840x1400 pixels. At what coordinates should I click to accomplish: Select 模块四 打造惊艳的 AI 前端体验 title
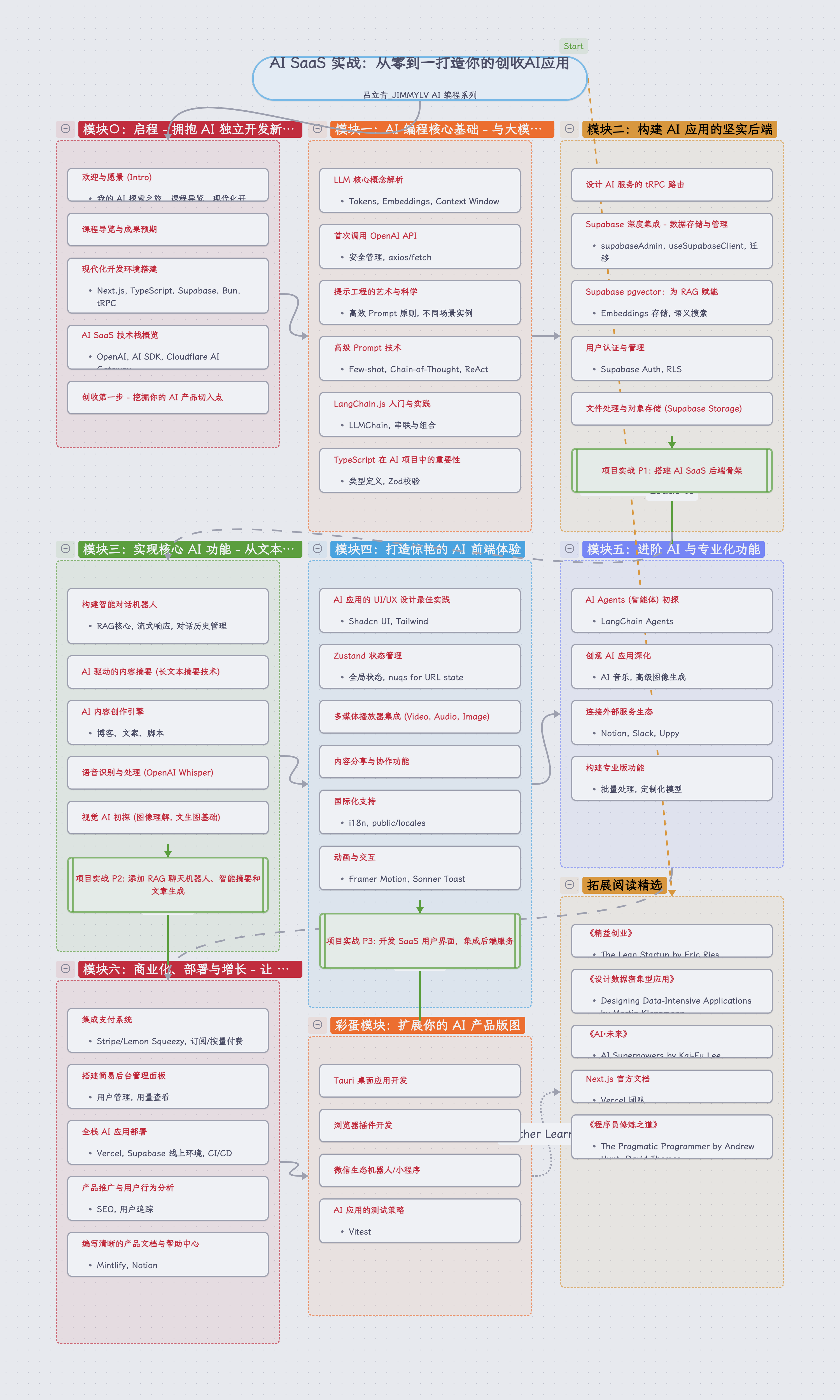[428, 549]
